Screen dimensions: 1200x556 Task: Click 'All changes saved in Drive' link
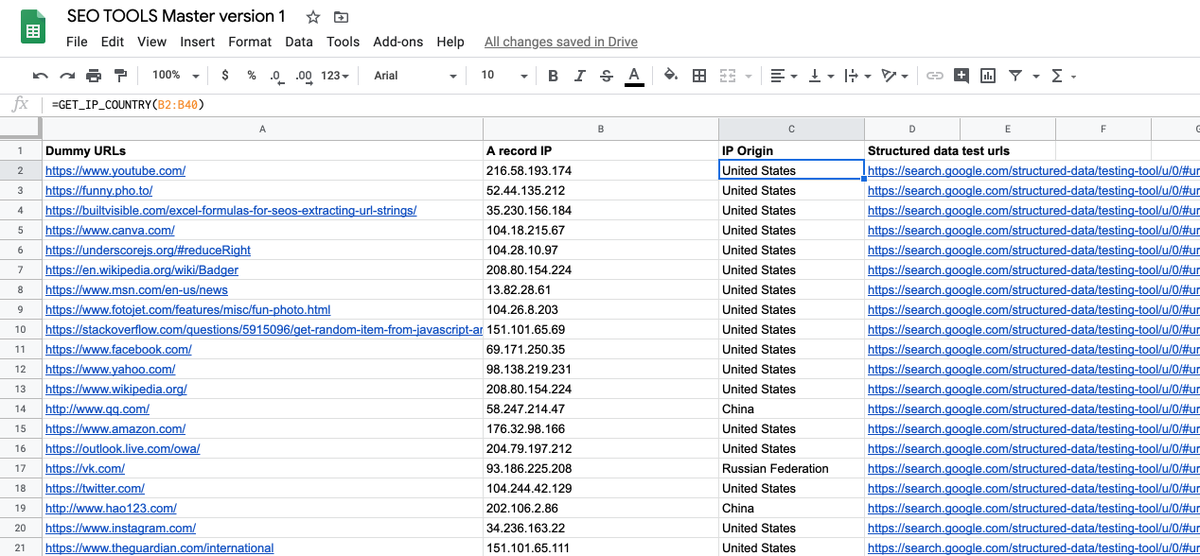(x=561, y=42)
